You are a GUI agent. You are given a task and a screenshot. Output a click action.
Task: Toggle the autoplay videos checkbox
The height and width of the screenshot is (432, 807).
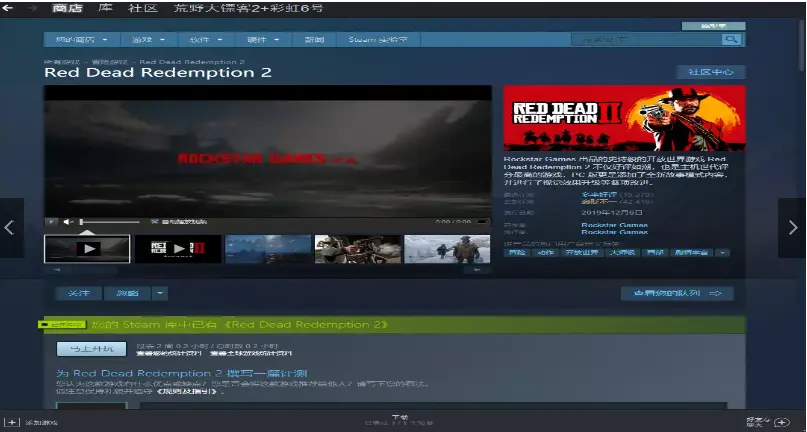pyautogui.click(x=154, y=222)
